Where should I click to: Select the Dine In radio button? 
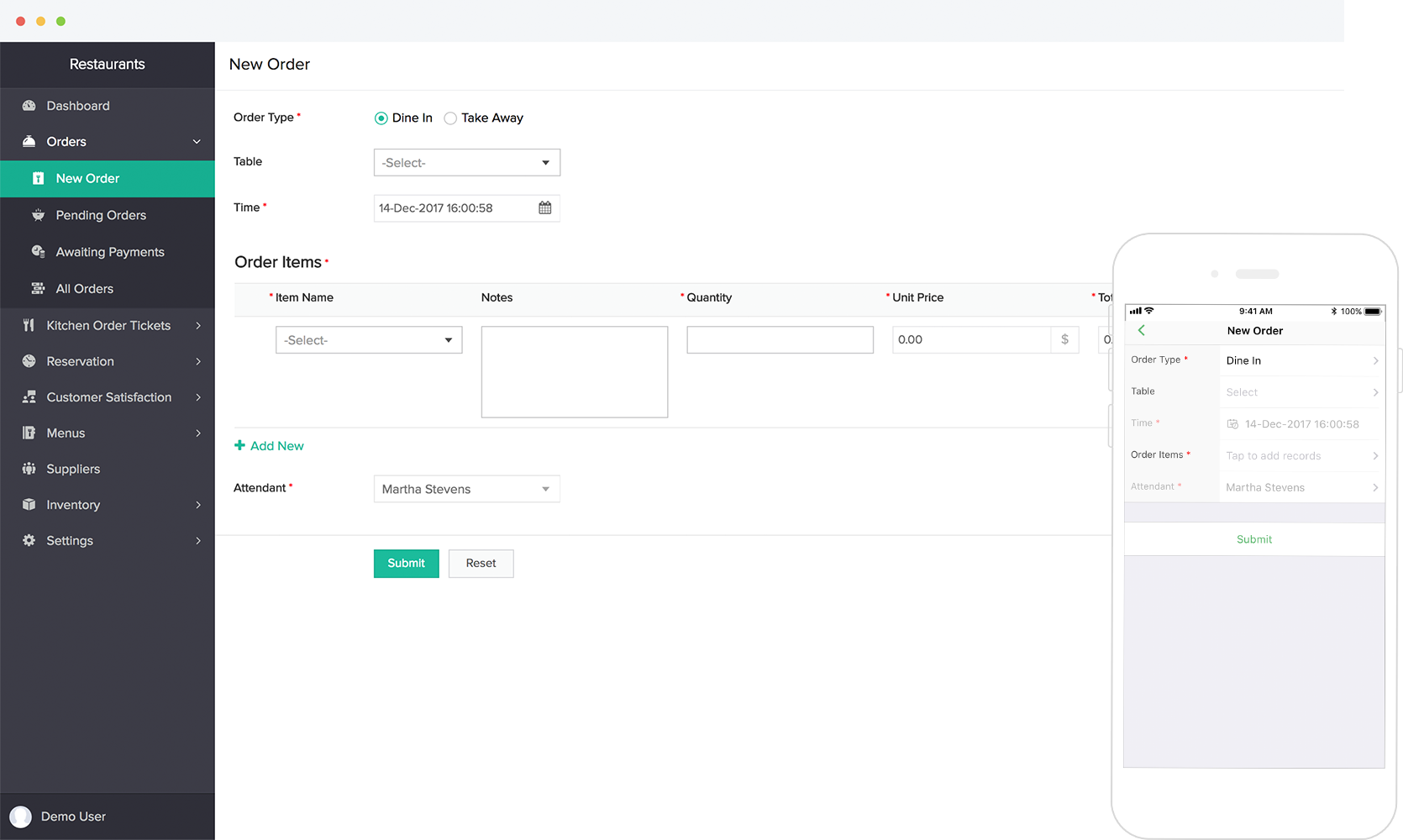click(x=381, y=118)
